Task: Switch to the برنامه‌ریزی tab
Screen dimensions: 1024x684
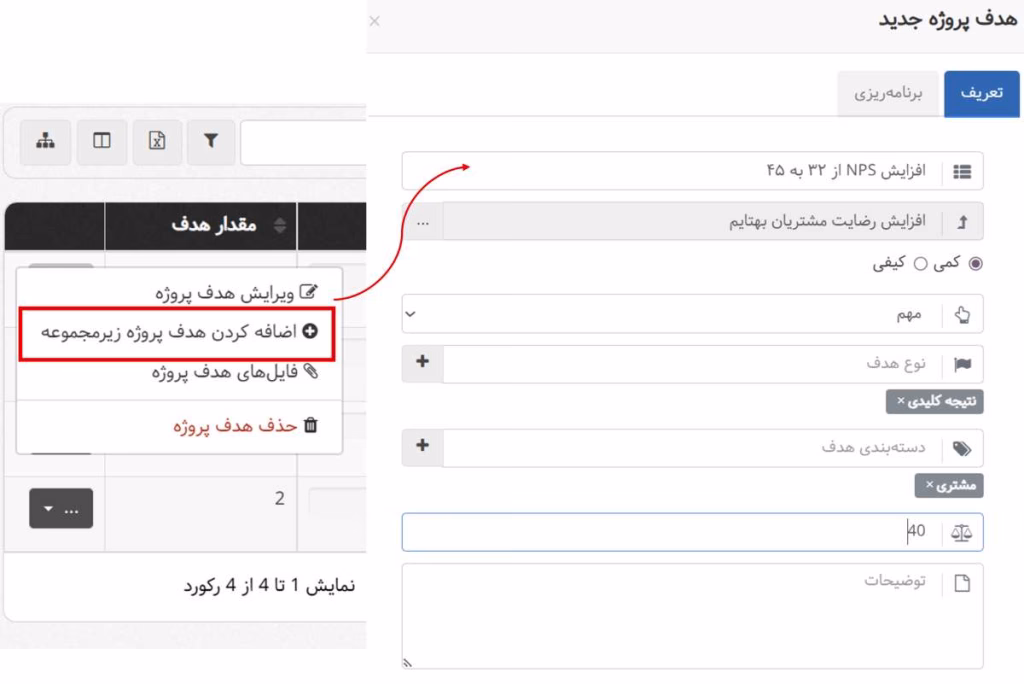Action: 888,93
